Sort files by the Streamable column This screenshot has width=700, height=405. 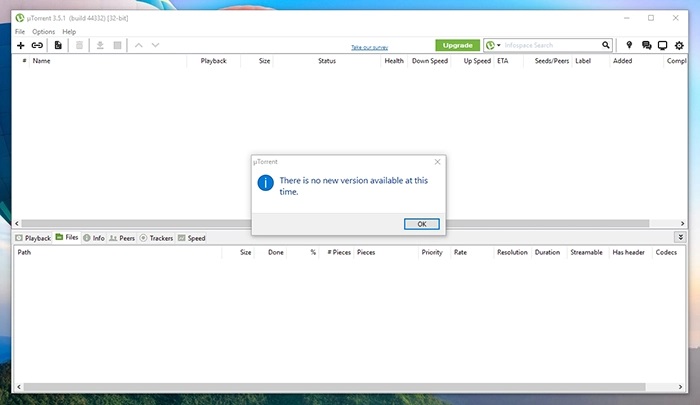pos(586,252)
